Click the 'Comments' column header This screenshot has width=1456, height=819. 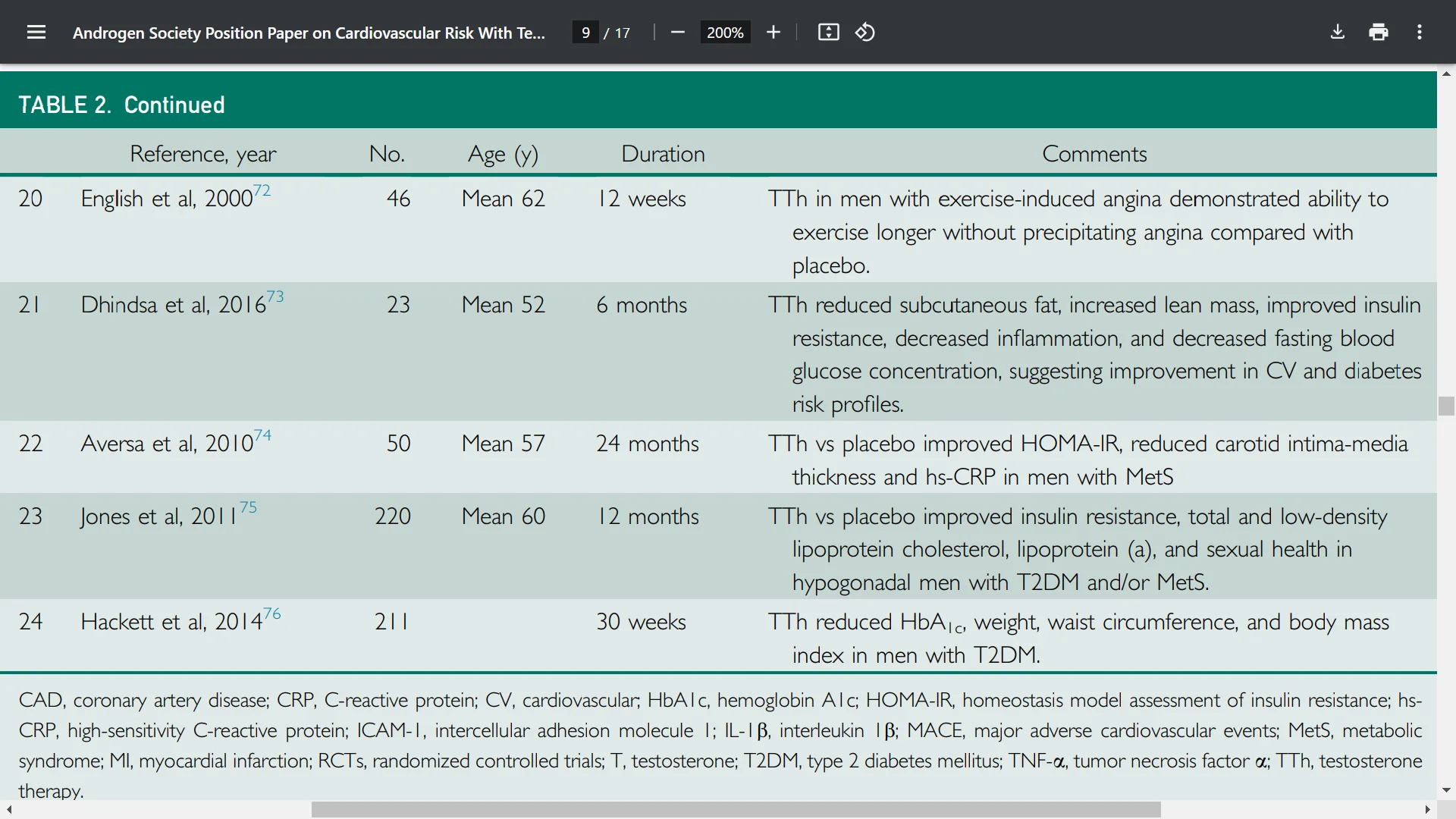[1094, 154]
